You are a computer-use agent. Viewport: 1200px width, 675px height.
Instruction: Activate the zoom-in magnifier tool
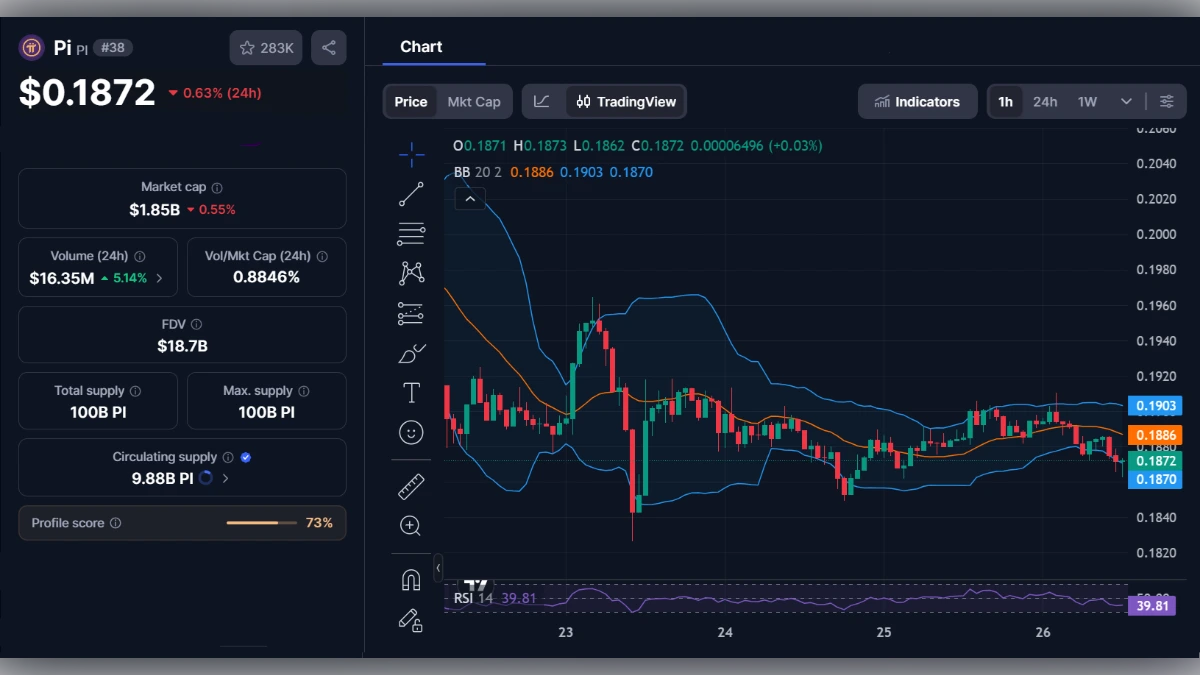411,525
